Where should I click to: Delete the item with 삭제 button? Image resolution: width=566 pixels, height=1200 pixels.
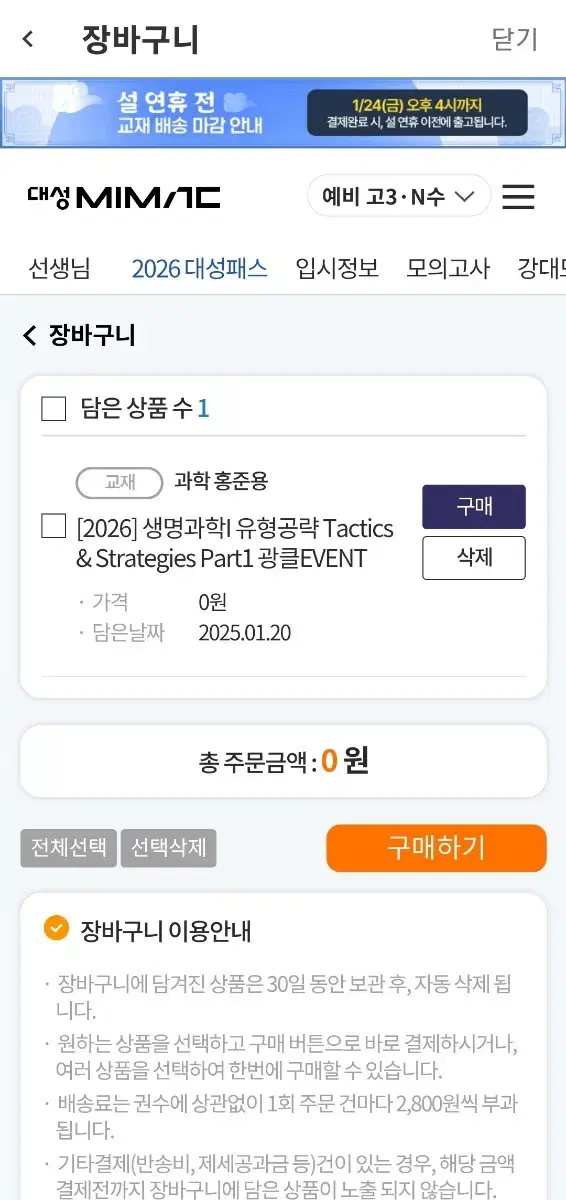click(474, 558)
